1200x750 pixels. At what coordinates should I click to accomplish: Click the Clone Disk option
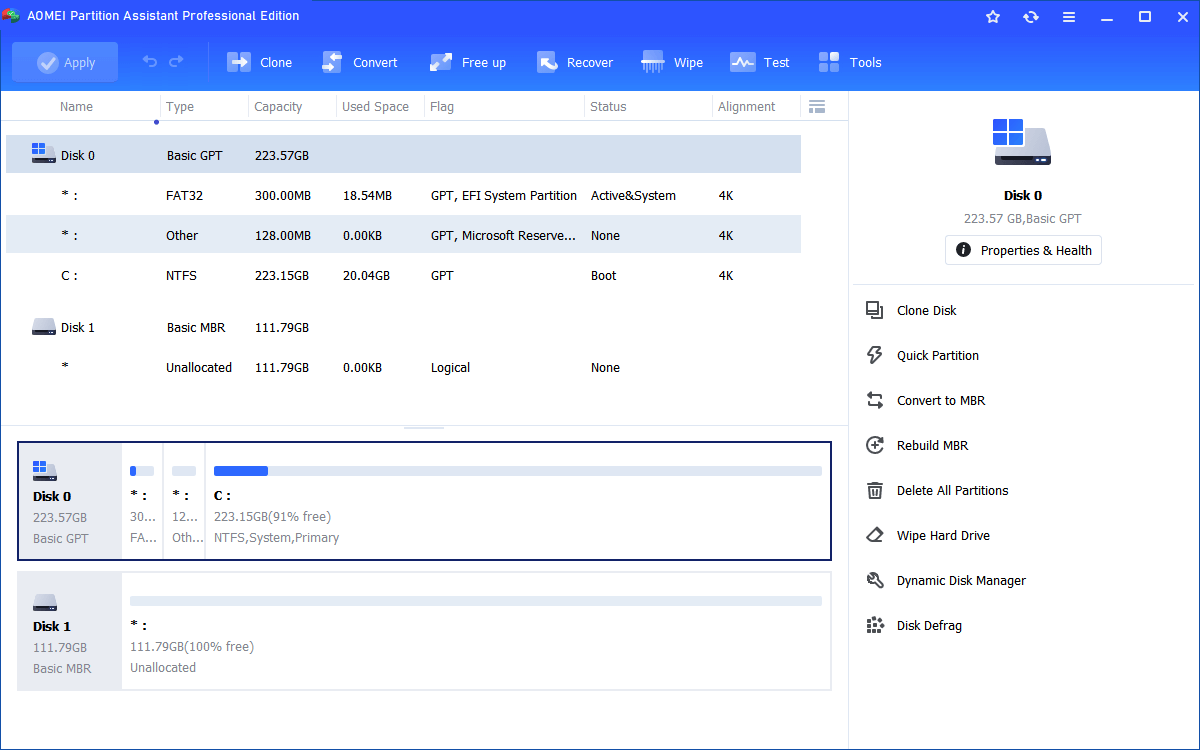tap(926, 311)
